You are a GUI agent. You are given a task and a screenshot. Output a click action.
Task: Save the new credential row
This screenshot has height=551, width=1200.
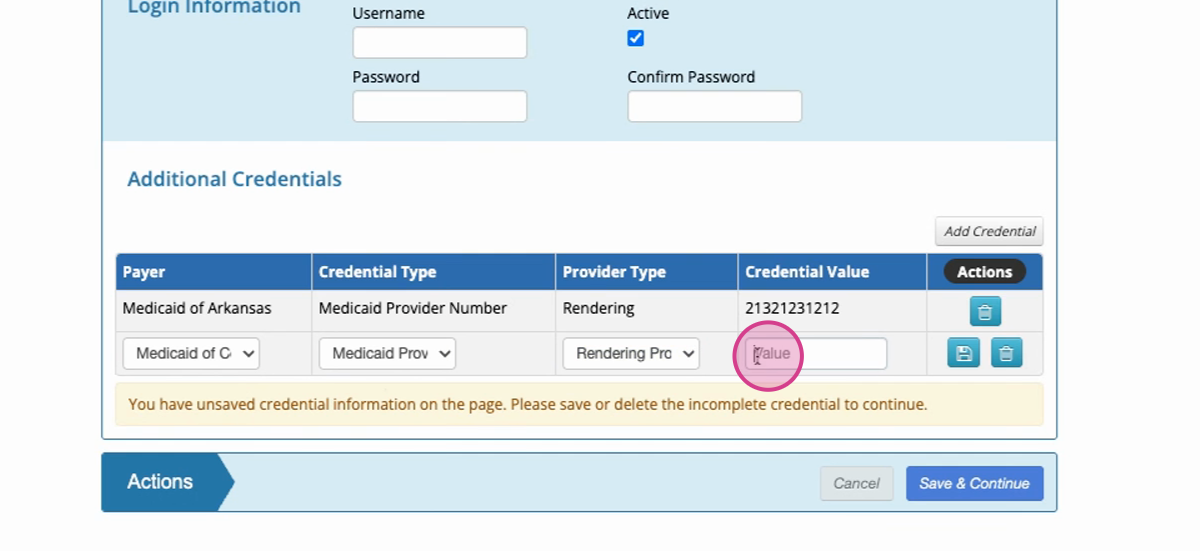pyautogui.click(x=963, y=353)
